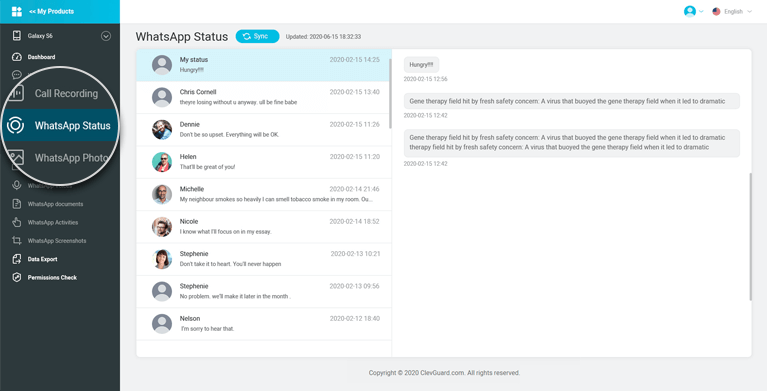Click the US flag icon
The image size is (767, 391).
tap(716, 11)
